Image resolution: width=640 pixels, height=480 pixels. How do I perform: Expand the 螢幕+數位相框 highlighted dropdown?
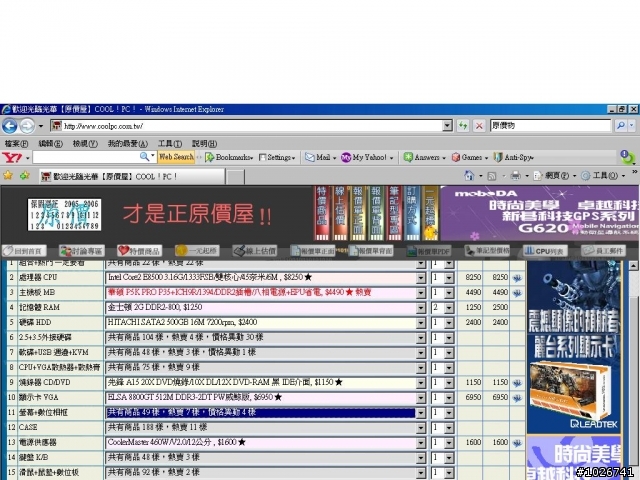click(x=420, y=413)
